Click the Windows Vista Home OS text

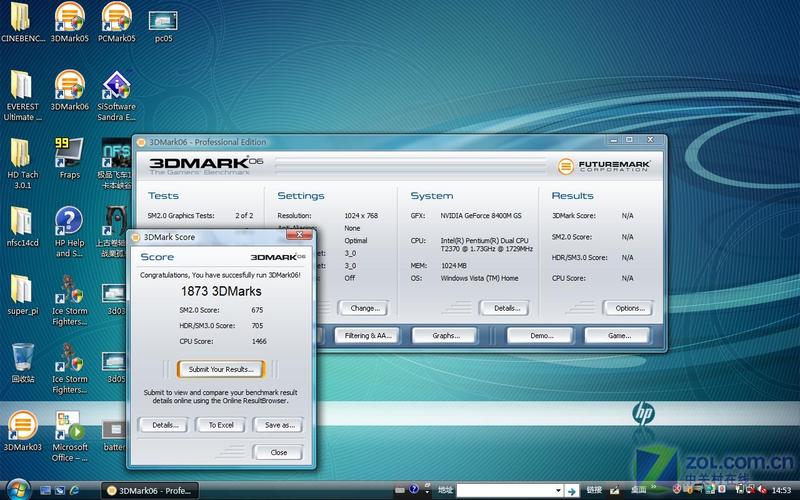coord(479,279)
